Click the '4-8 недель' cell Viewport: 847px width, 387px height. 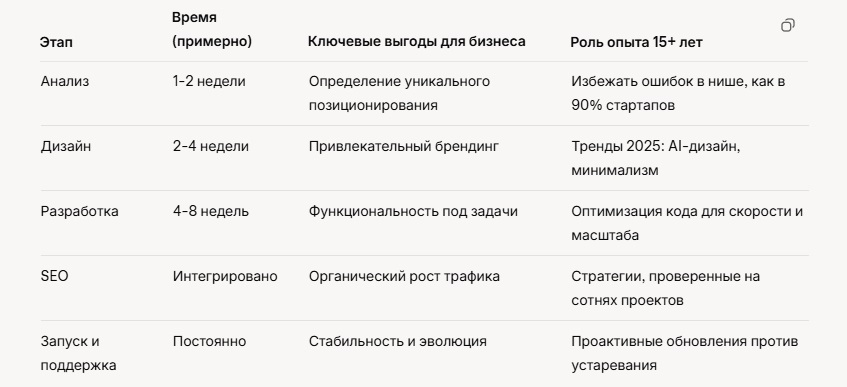(x=211, y=211)
